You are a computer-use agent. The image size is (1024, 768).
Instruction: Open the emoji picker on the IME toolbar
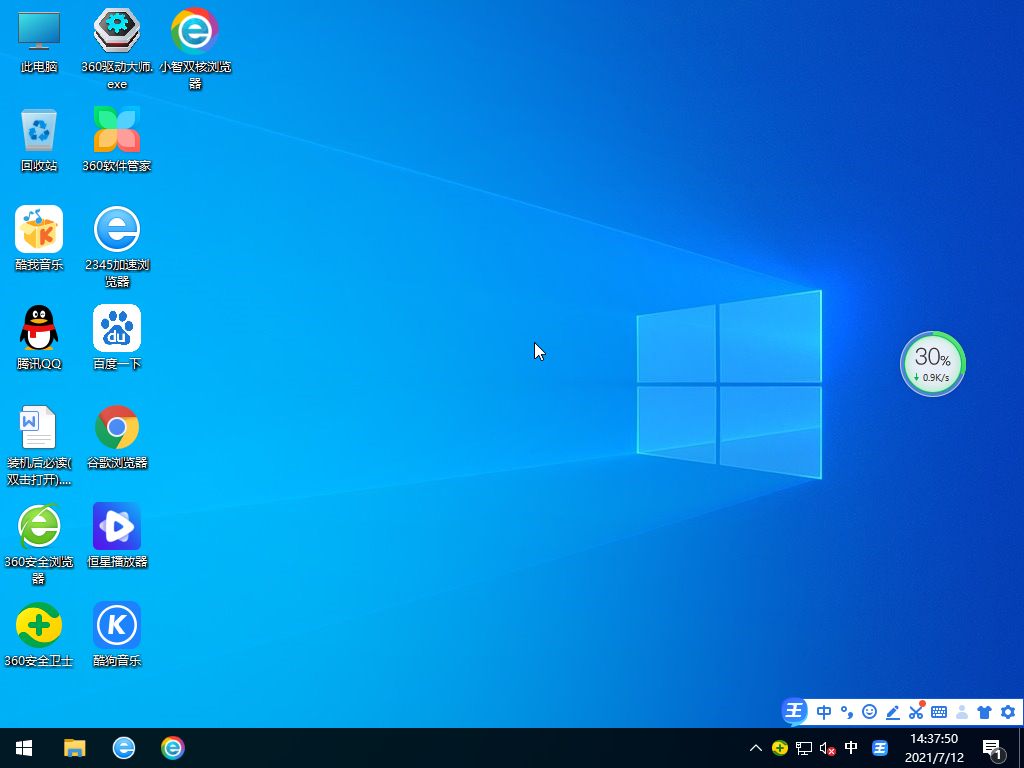click(x=869, y=712)
